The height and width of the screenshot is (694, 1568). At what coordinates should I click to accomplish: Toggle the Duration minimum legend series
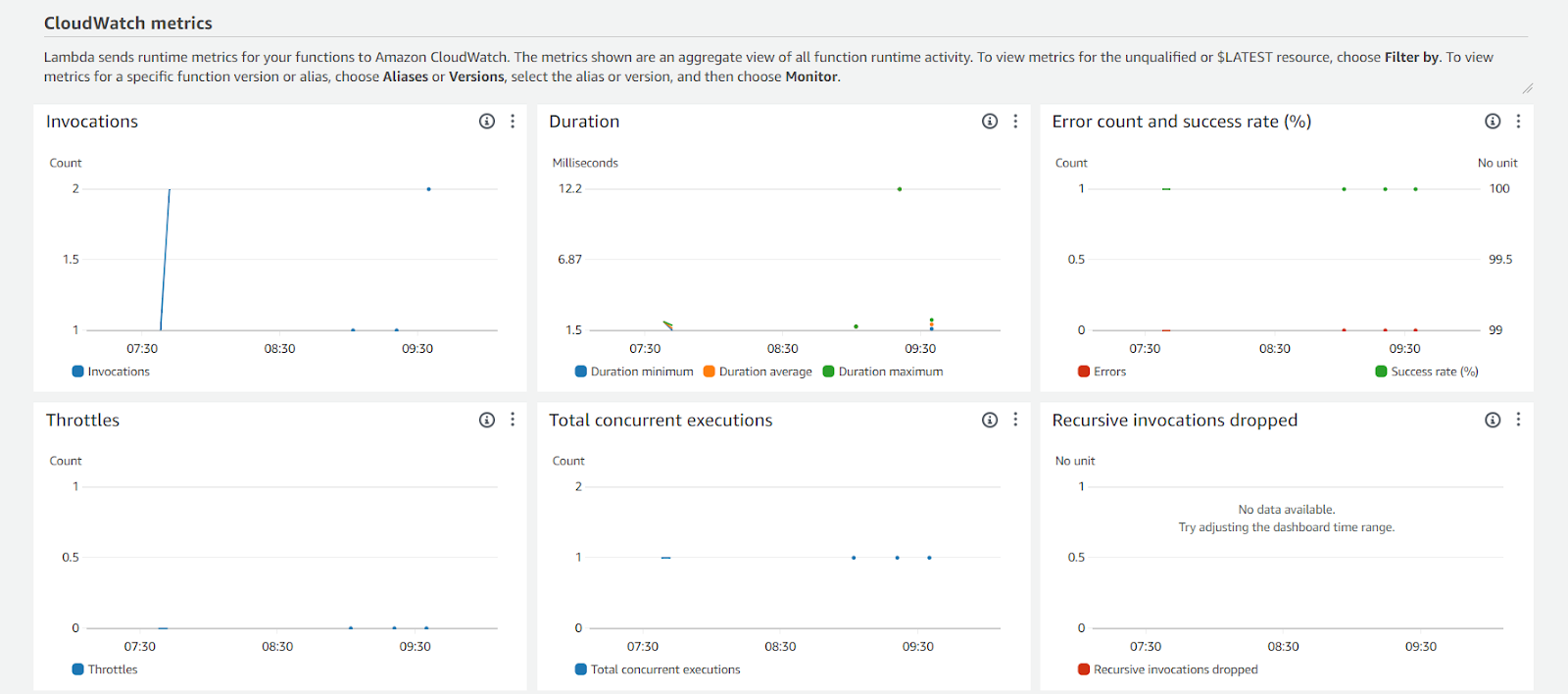click(x=634, y=372)
